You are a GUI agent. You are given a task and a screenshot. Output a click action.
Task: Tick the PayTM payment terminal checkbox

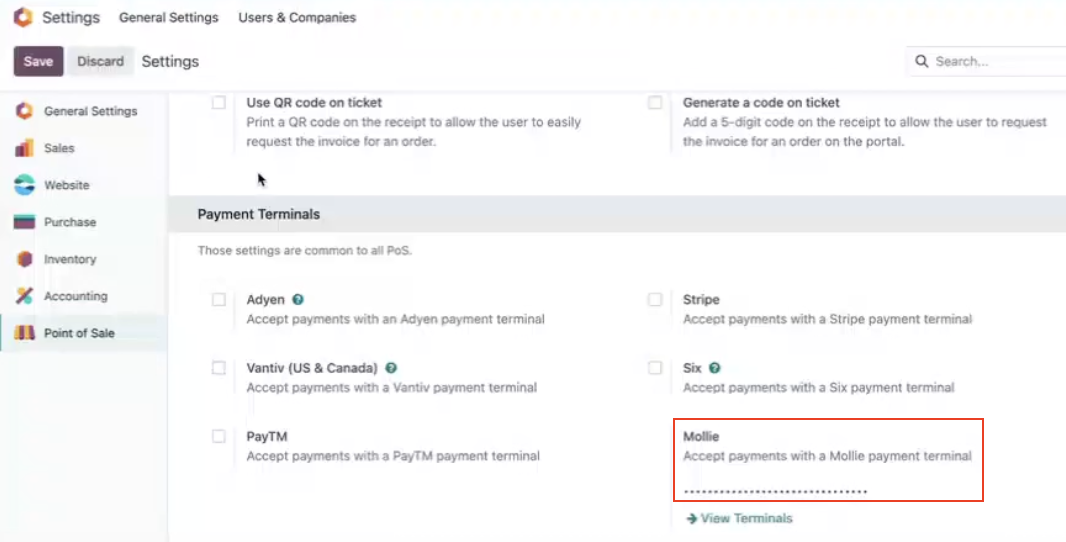(218, 436)
